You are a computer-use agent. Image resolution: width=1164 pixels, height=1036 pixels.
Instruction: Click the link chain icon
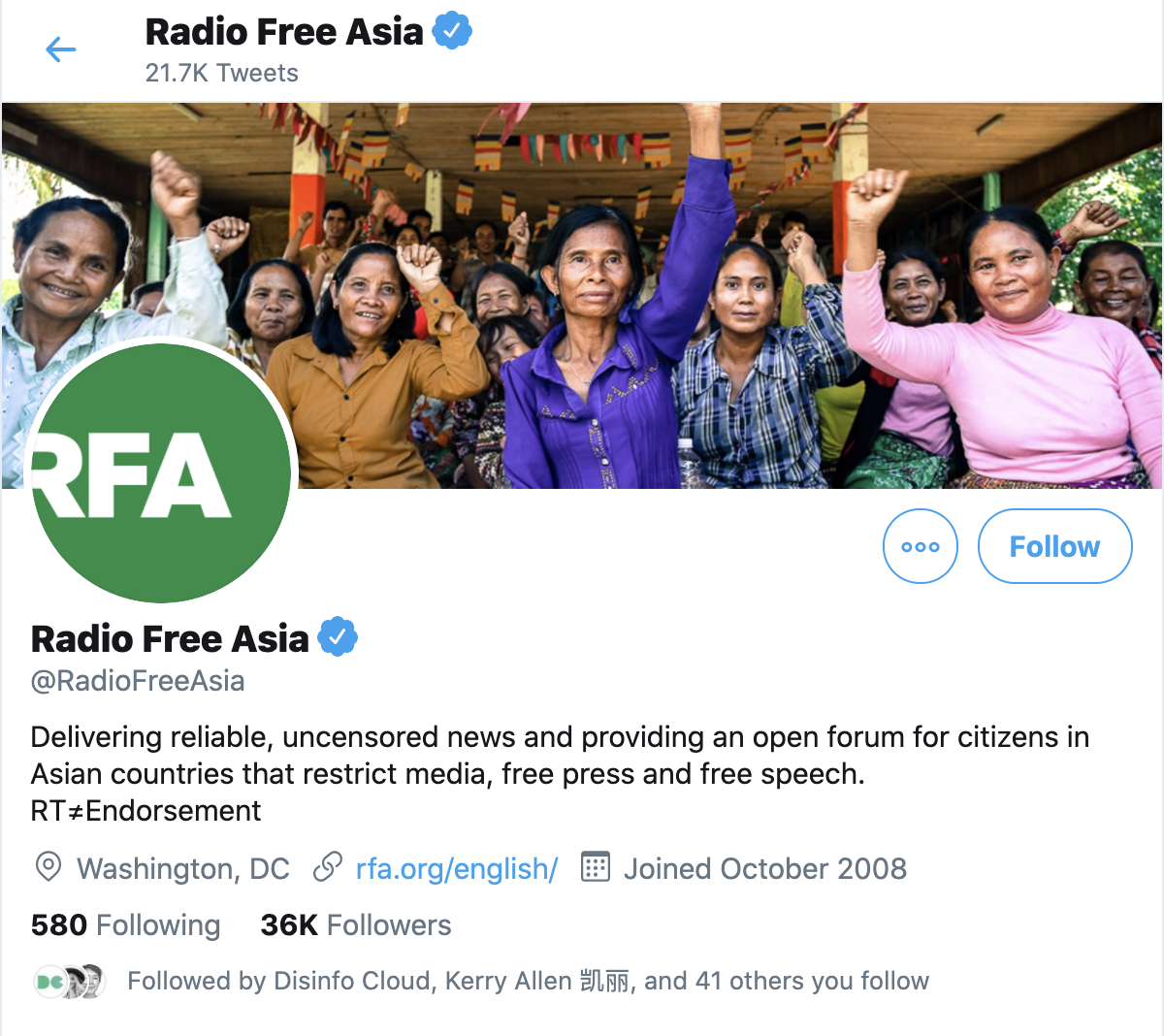[328, 867]
